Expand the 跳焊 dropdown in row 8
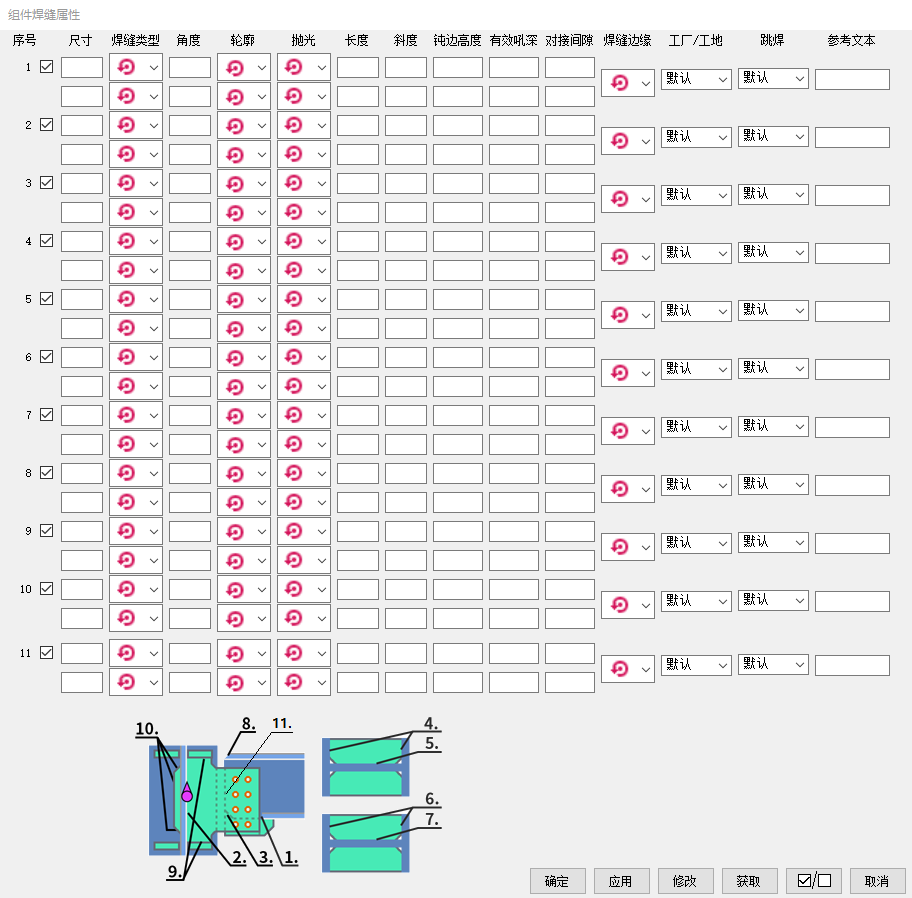The image size is (912, 898). (x=773, y=484)
